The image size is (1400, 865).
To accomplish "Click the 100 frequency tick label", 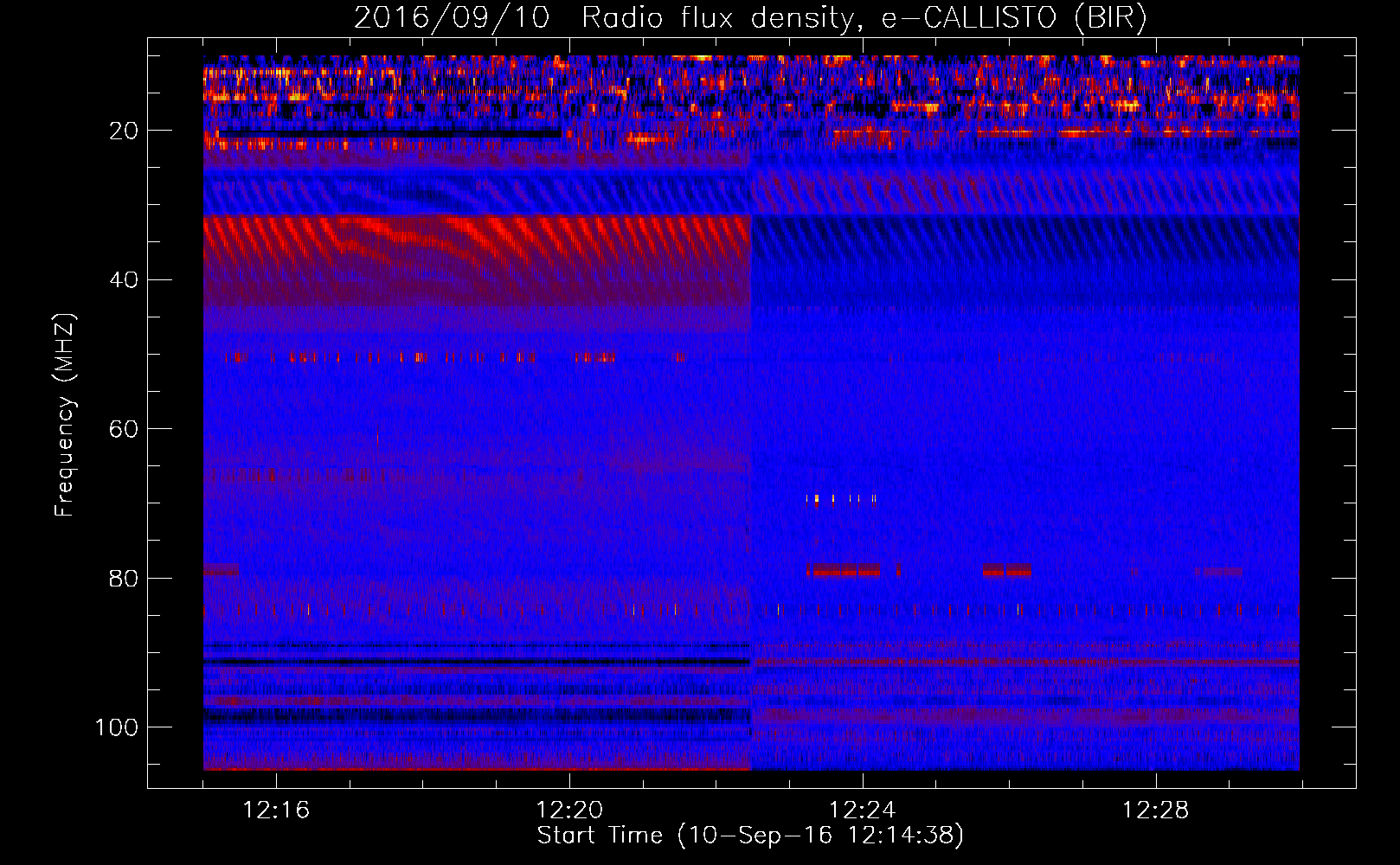I will pyautogui.click(x=117, y=727).
